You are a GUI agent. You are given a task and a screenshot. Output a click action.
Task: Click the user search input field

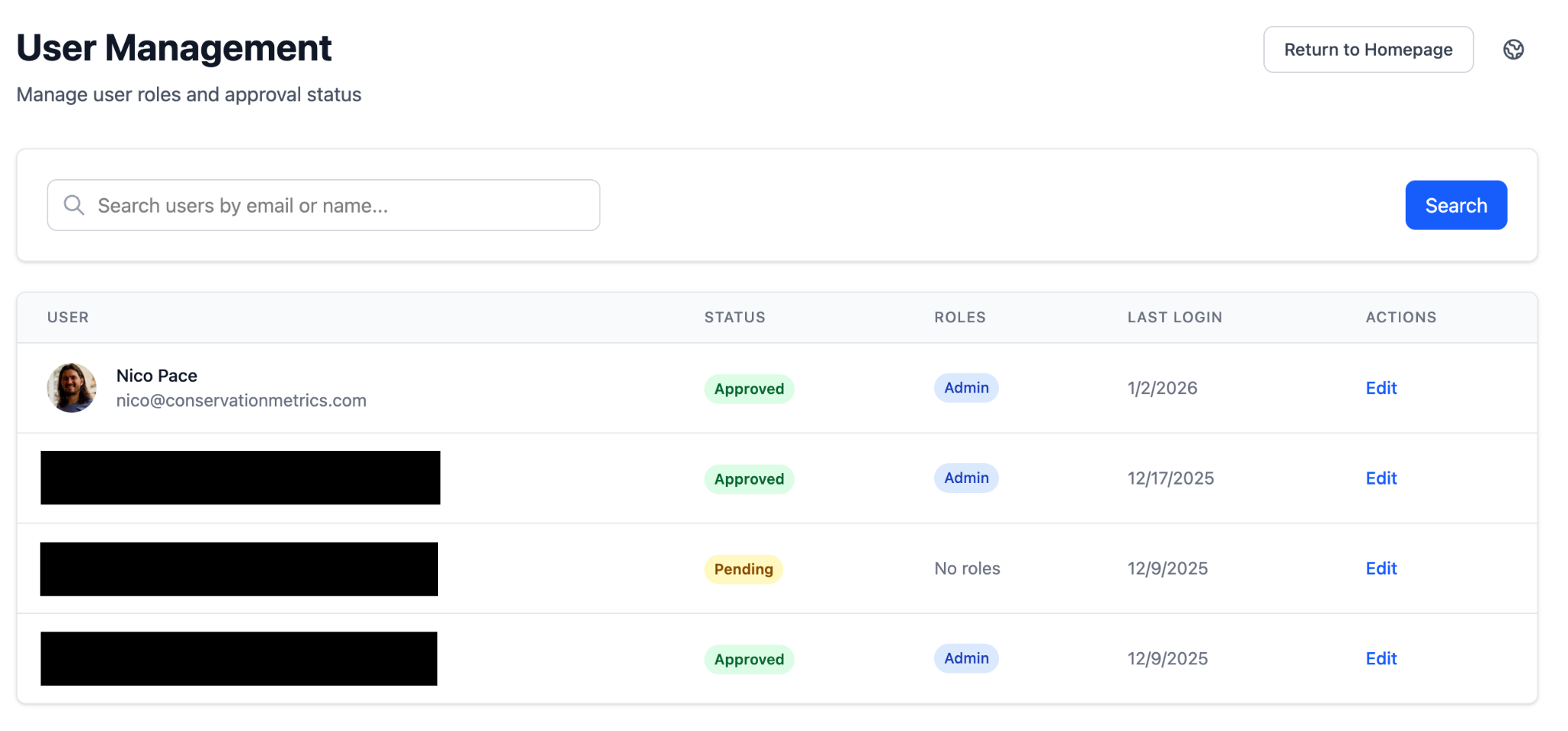click(322, 205)
